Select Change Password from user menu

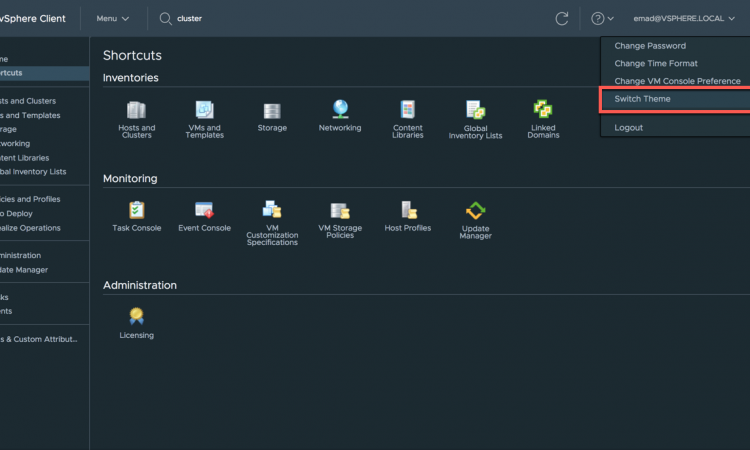650,46
